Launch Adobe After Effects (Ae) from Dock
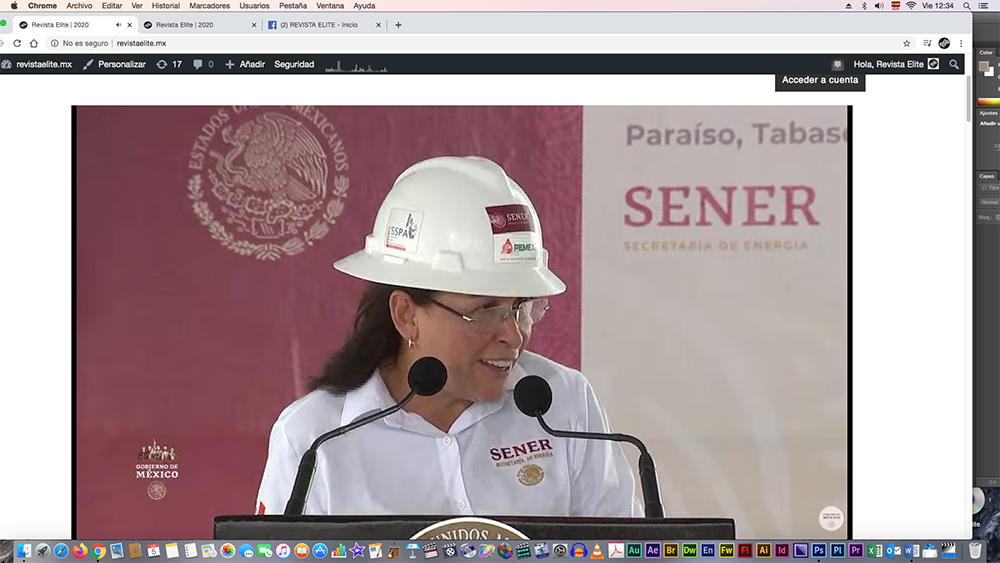1000x563 pixels. tap(652, 550)
